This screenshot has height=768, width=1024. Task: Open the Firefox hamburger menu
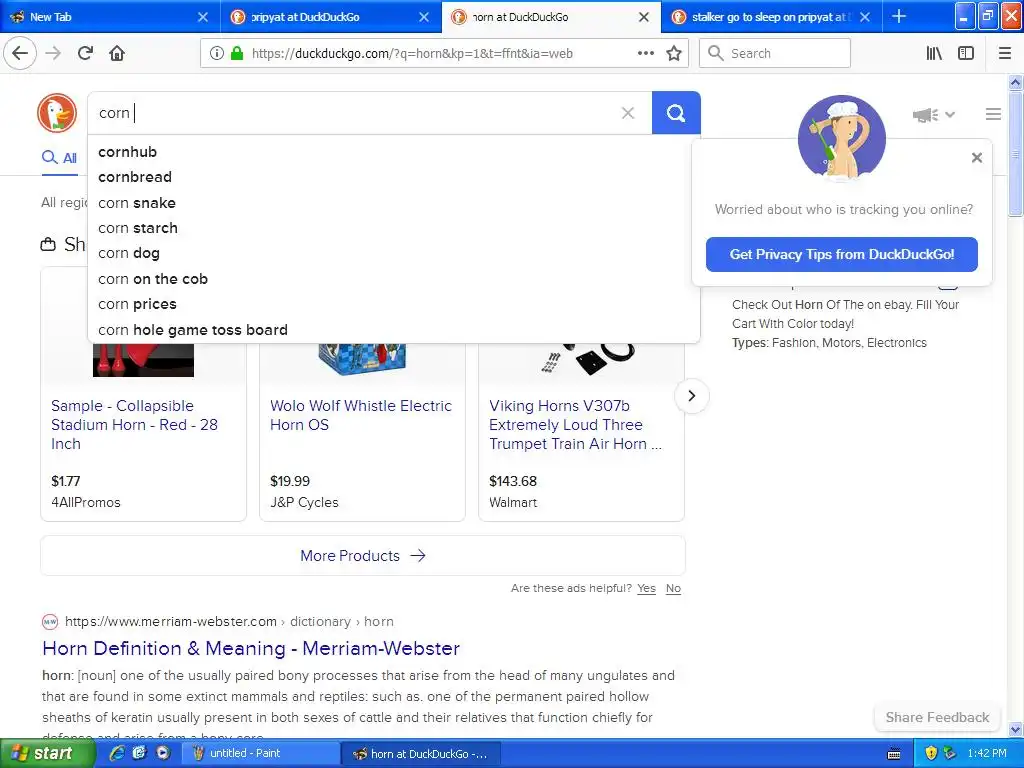(x=1004, y=54)
